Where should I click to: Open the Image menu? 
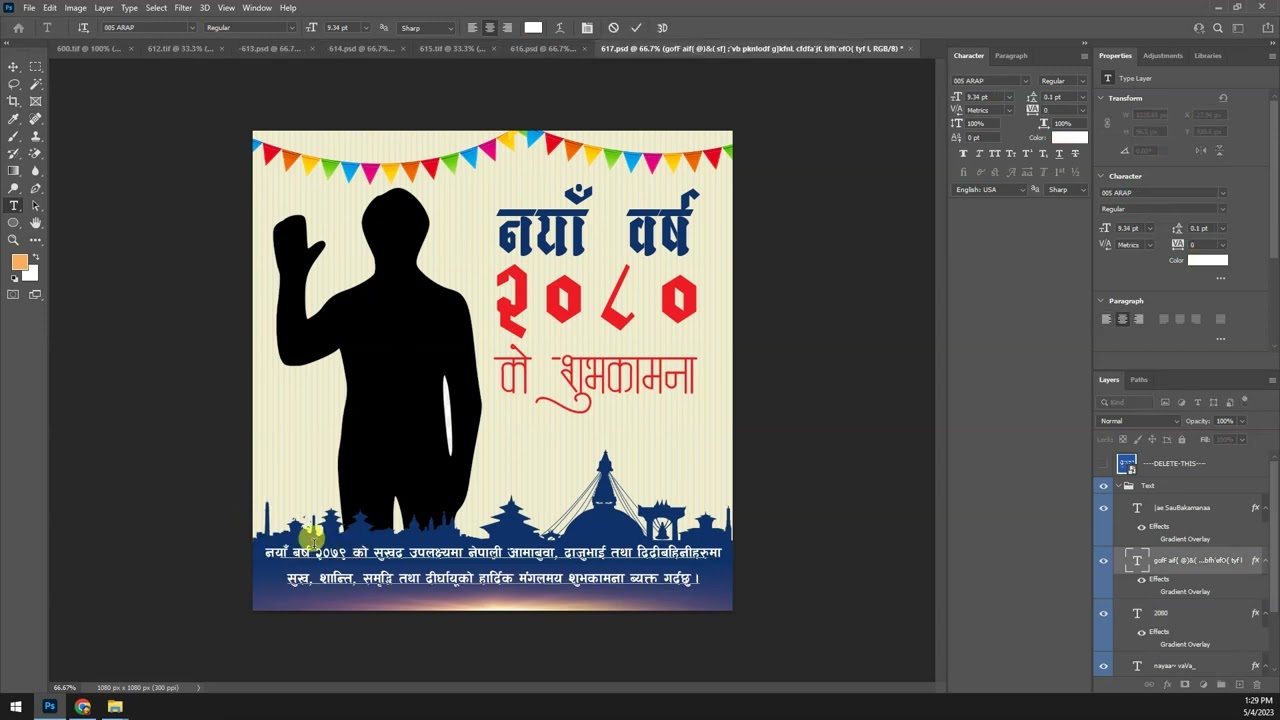coord(76,8)
